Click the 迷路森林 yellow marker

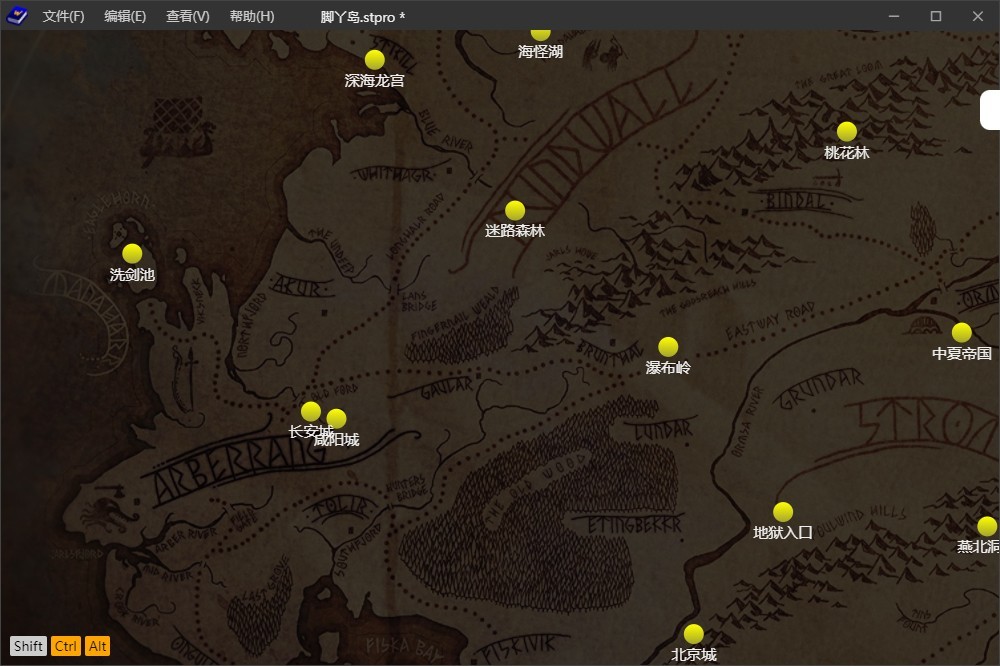(515, 210)
